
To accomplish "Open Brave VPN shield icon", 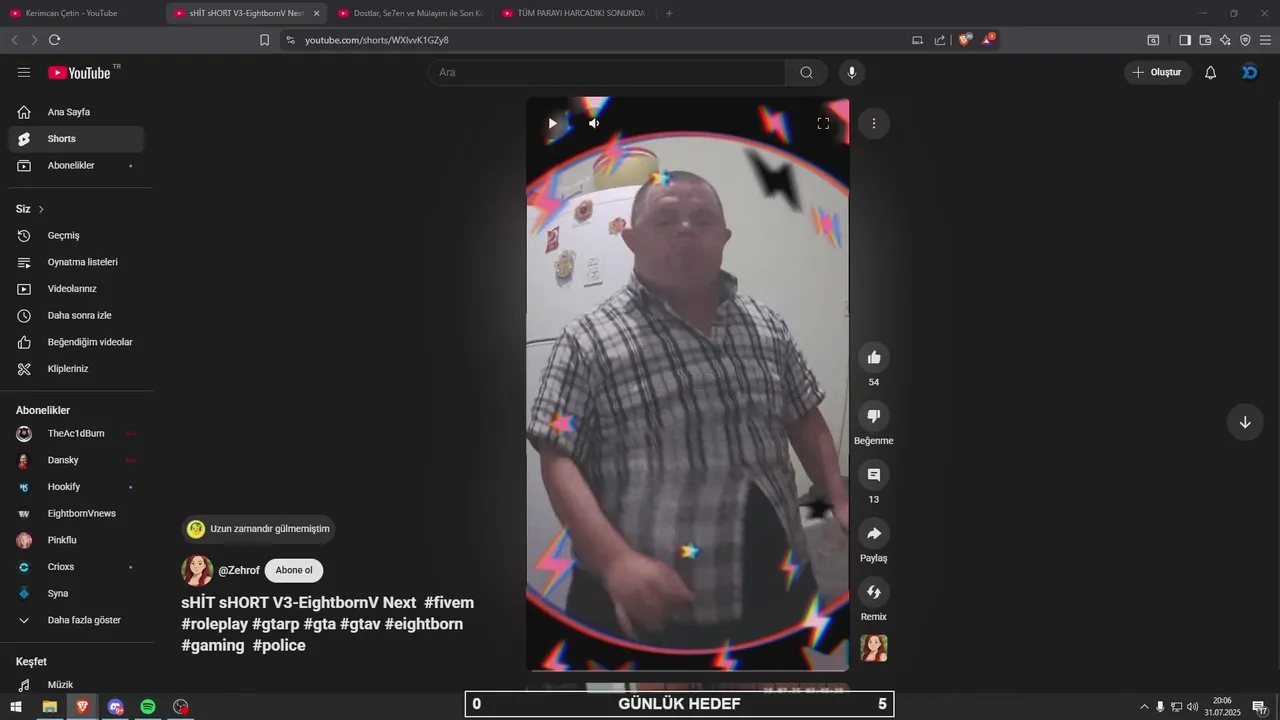I will click(x=1245, y=40).
